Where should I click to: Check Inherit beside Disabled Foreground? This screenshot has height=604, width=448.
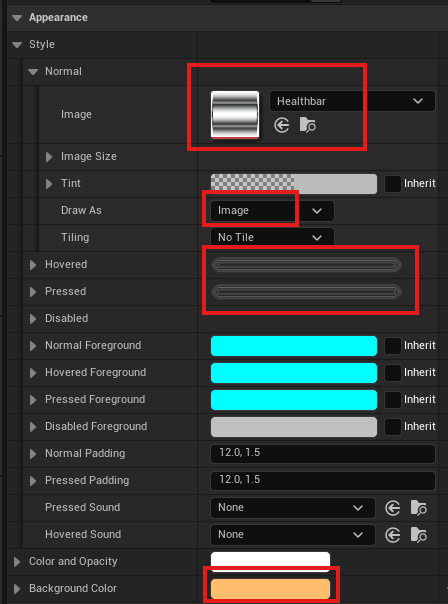[x=393, y=426]
